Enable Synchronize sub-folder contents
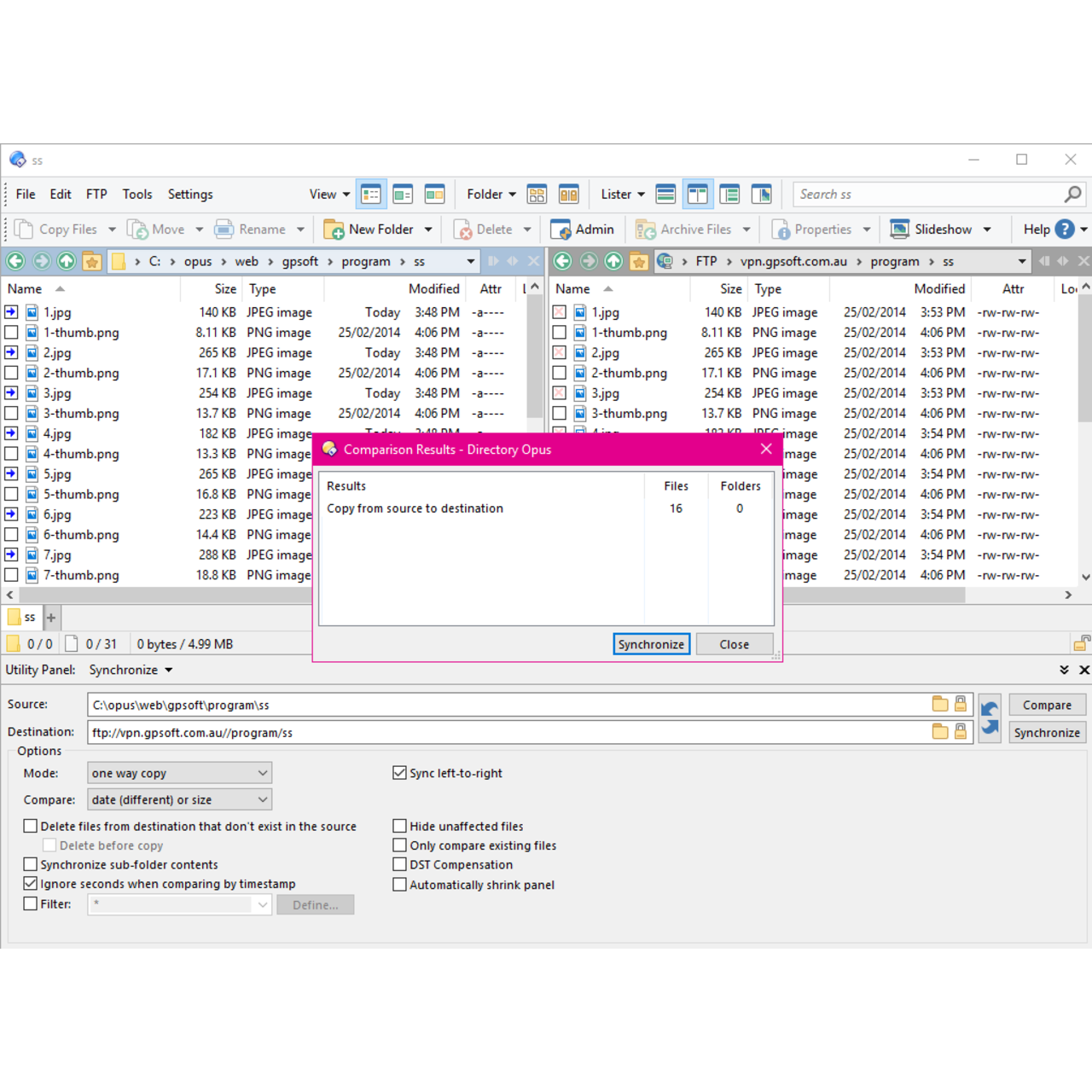The width and height of the screenshot is (1092, 1092). [30, 864]
